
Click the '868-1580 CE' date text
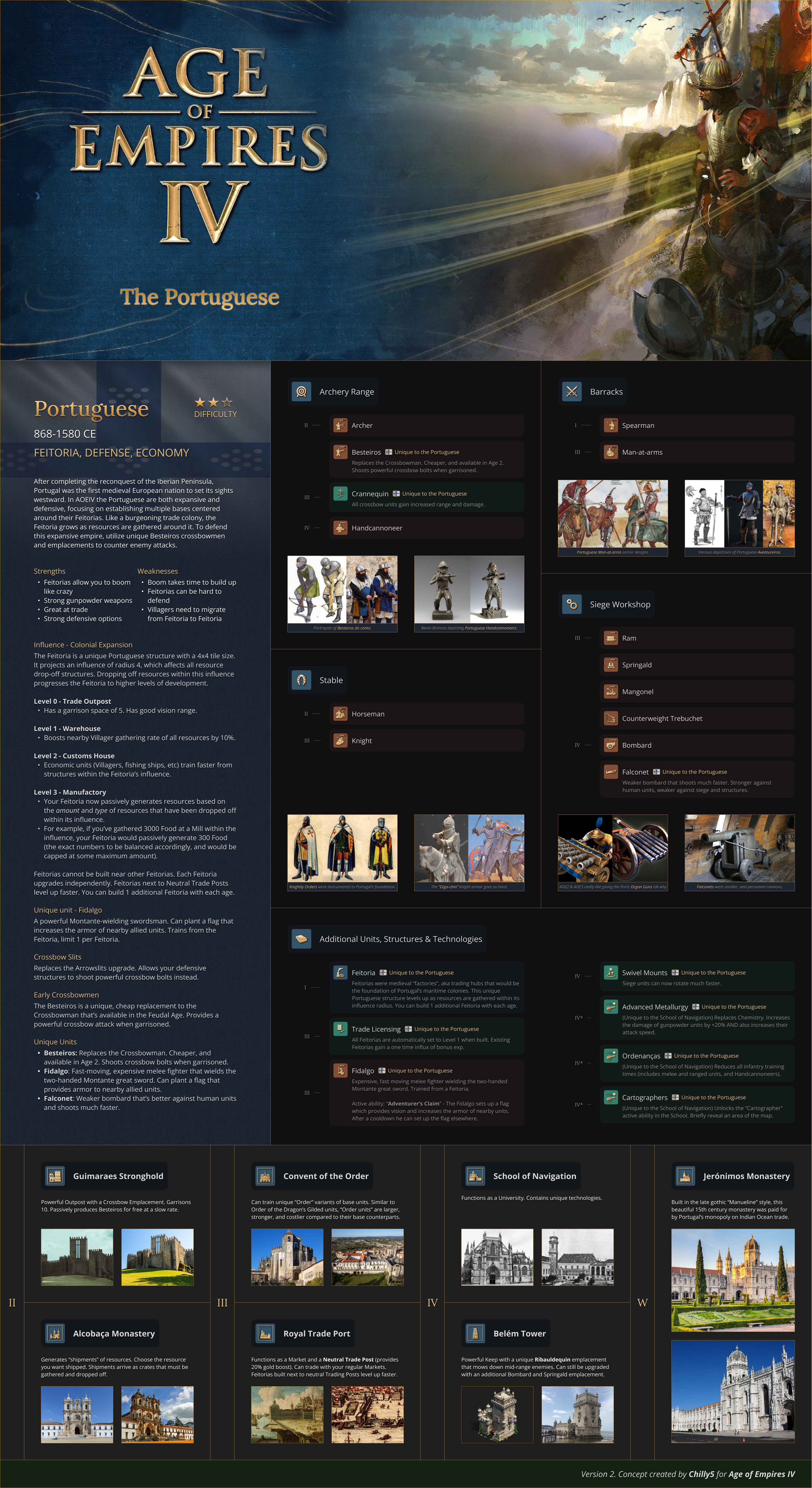tap(65, 434)
